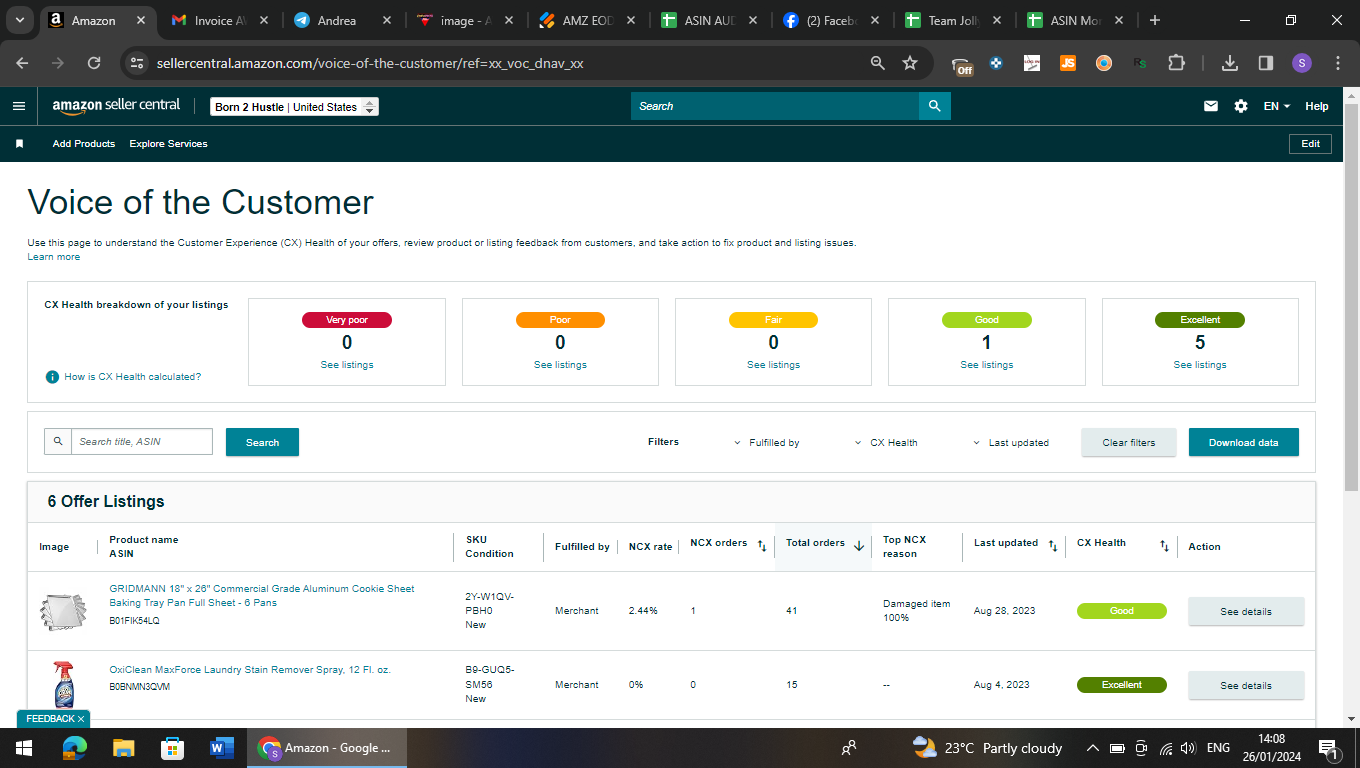Image resolution: width=1360 pixels, height=768 pixels.
Task: Focus the 'Search title, ASIN' input field
Action: click(142, 441)
